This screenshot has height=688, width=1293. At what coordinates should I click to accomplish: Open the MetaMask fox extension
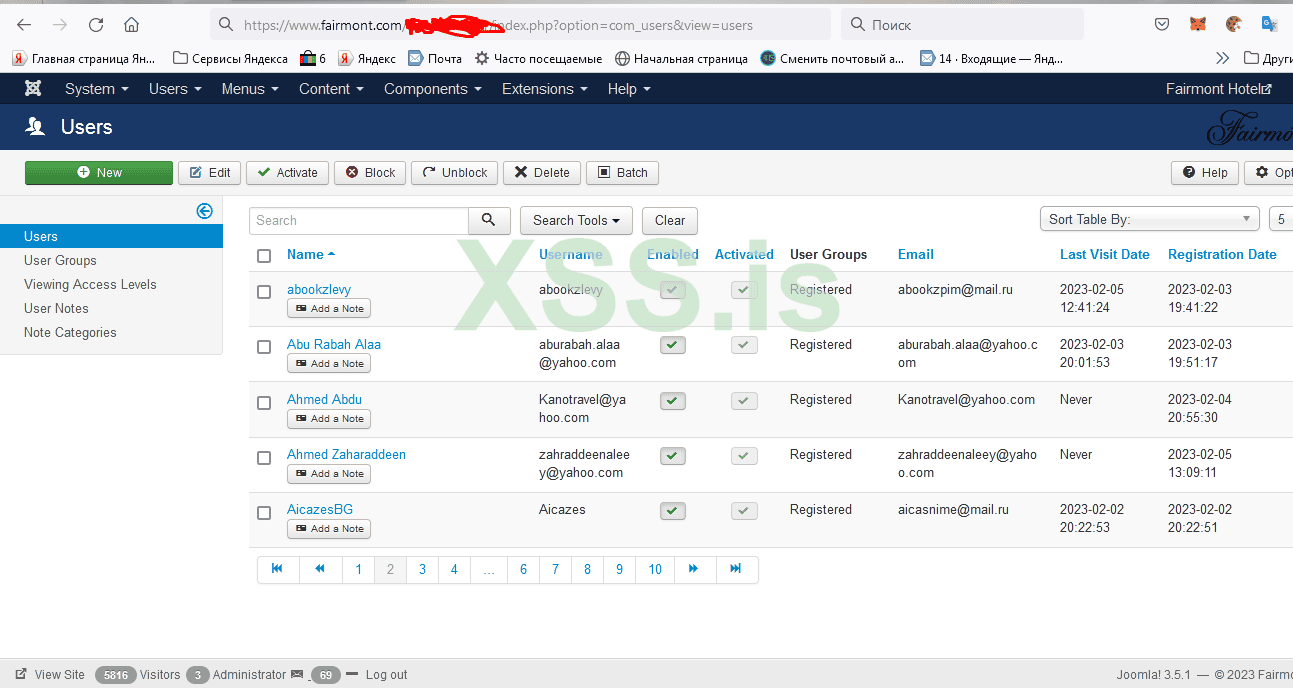tap(1197, 25)
